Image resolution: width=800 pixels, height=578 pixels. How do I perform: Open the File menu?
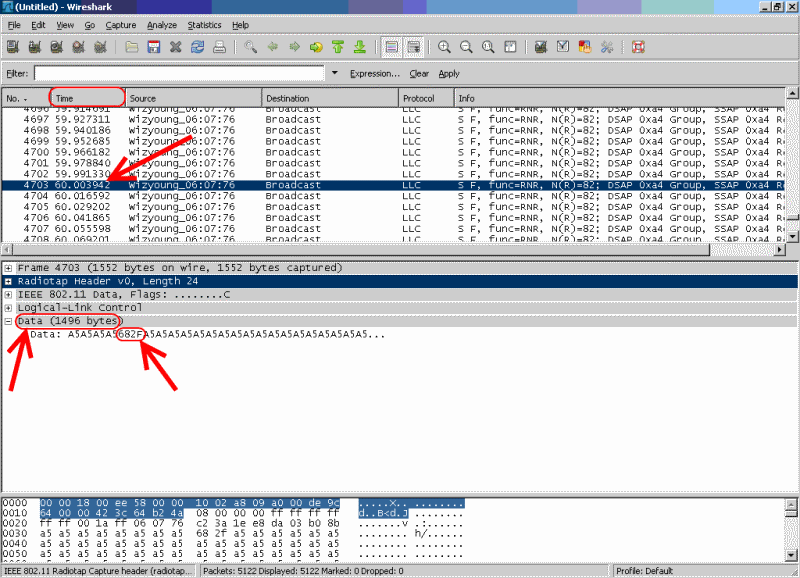point(14,25)
